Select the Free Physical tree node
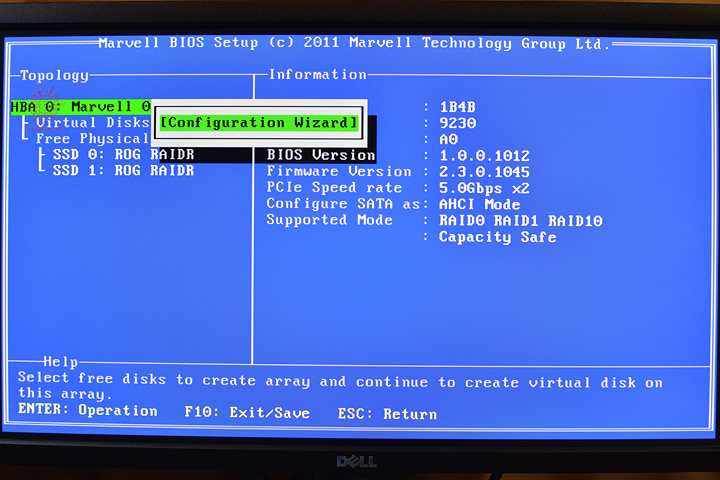Image resolution: width=720 pixels, height=480 pixels. (x=92, y=139)
